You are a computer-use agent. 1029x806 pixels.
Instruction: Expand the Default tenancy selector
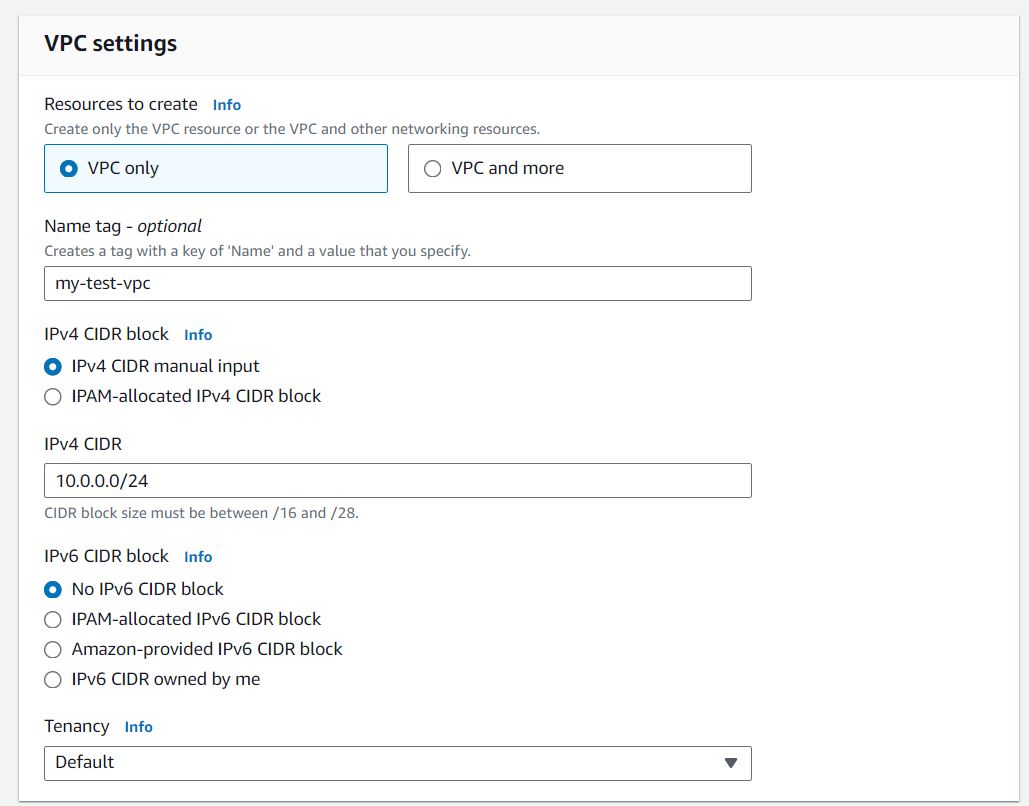click(x=397, y=763)
